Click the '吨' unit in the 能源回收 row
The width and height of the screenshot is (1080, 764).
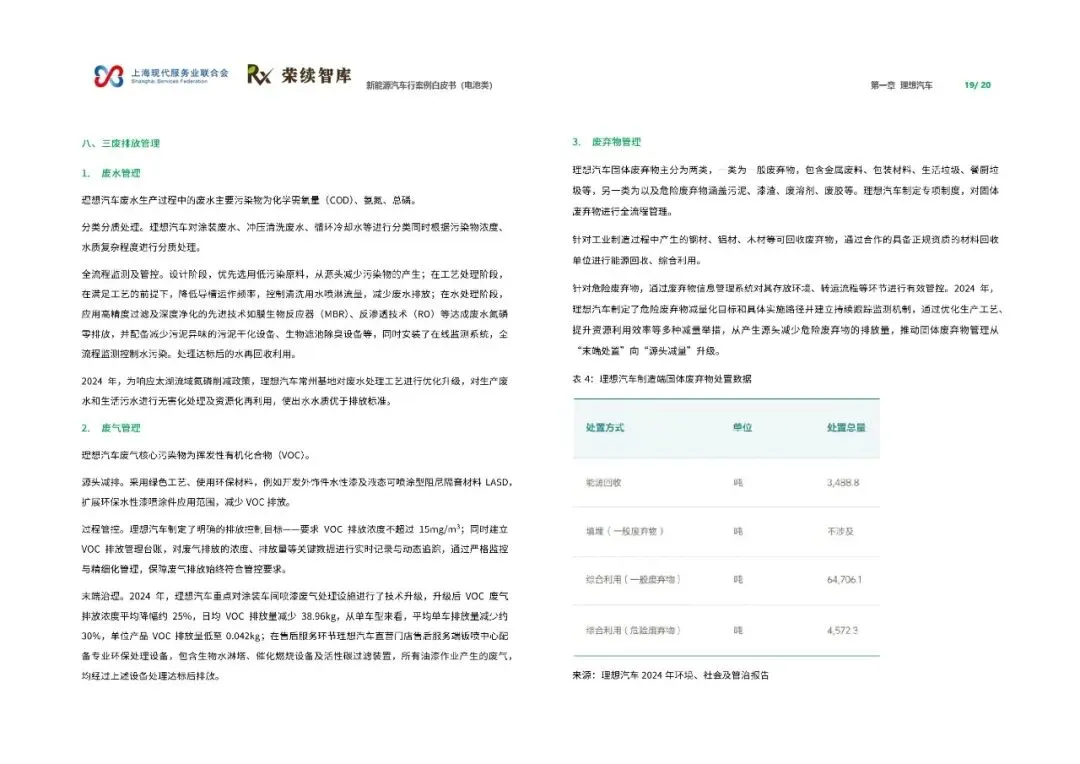[x=738, y=483]
